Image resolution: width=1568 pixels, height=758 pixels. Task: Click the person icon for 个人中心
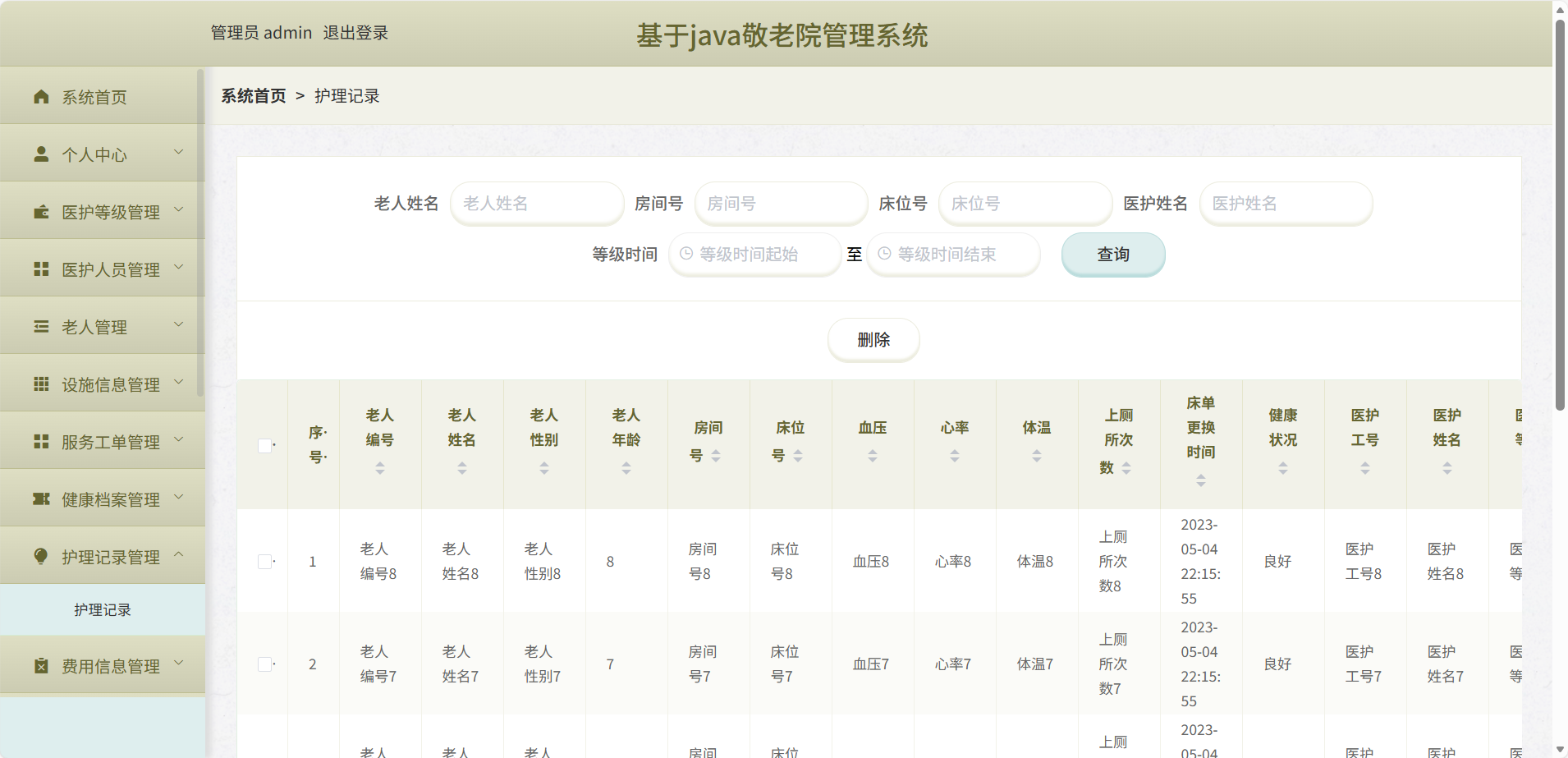click(x=41, y=154)
